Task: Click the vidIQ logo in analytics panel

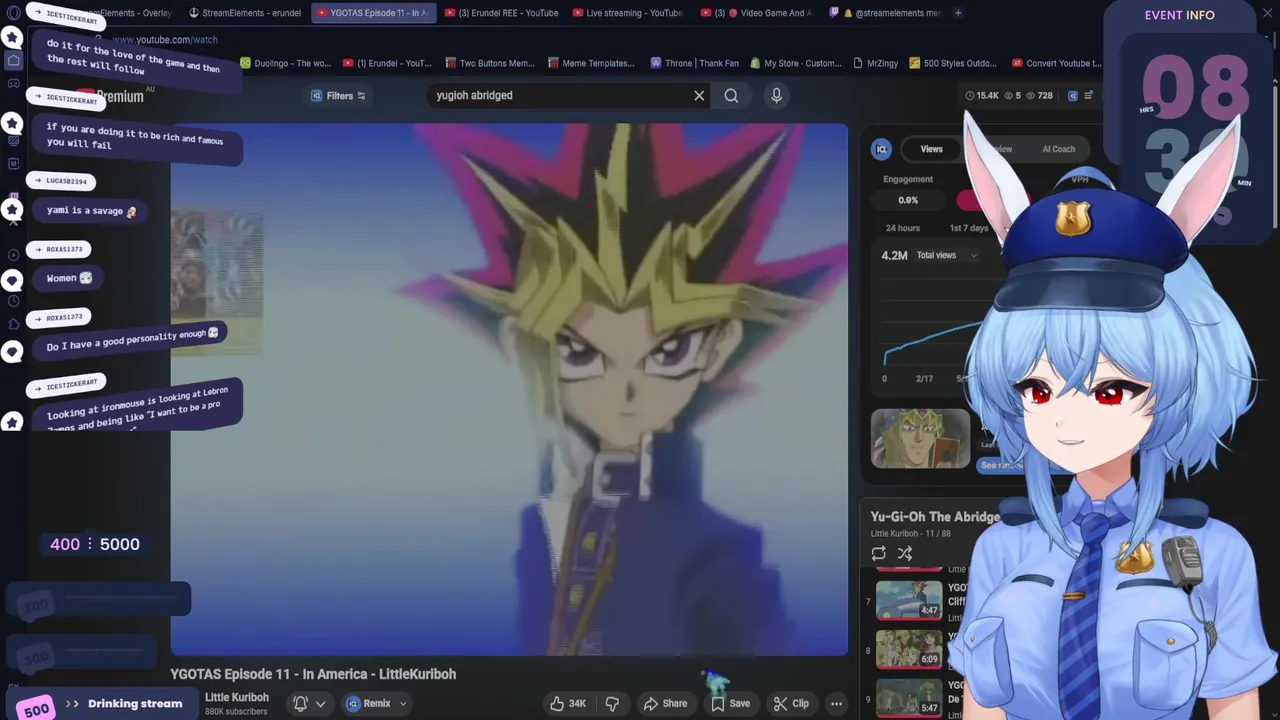Action: click(x=881, y=149)
